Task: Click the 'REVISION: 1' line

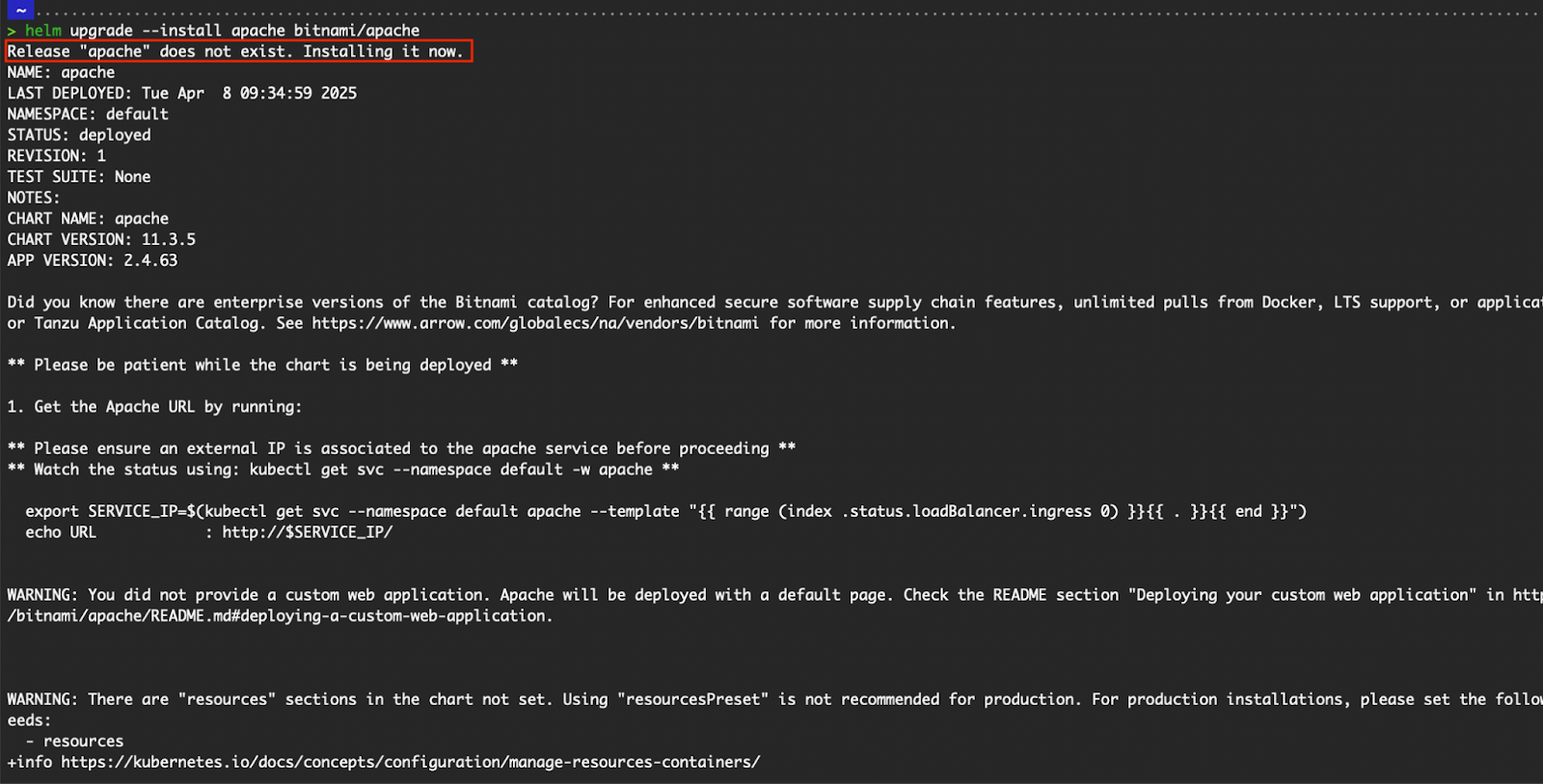Action: point(57,156)
